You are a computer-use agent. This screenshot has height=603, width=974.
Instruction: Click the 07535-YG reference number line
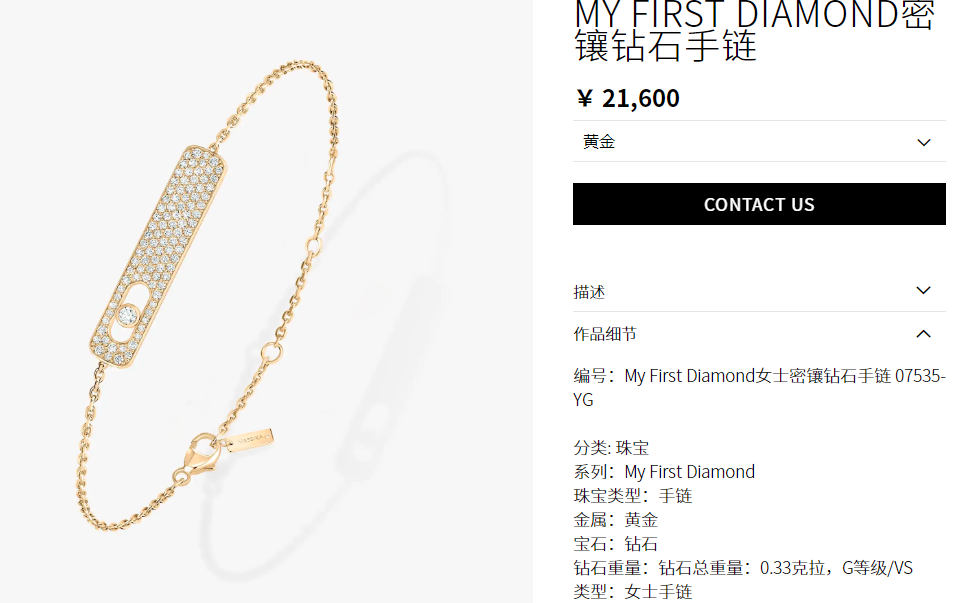point(759,388)
